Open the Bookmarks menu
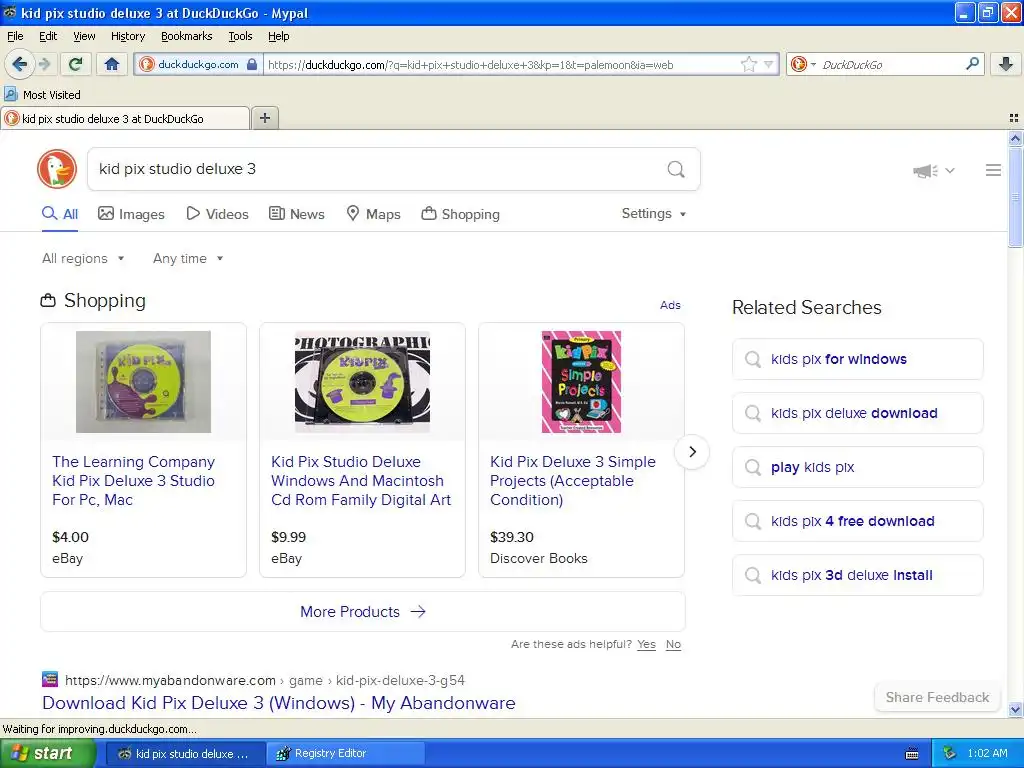 [x=186, y=36]
